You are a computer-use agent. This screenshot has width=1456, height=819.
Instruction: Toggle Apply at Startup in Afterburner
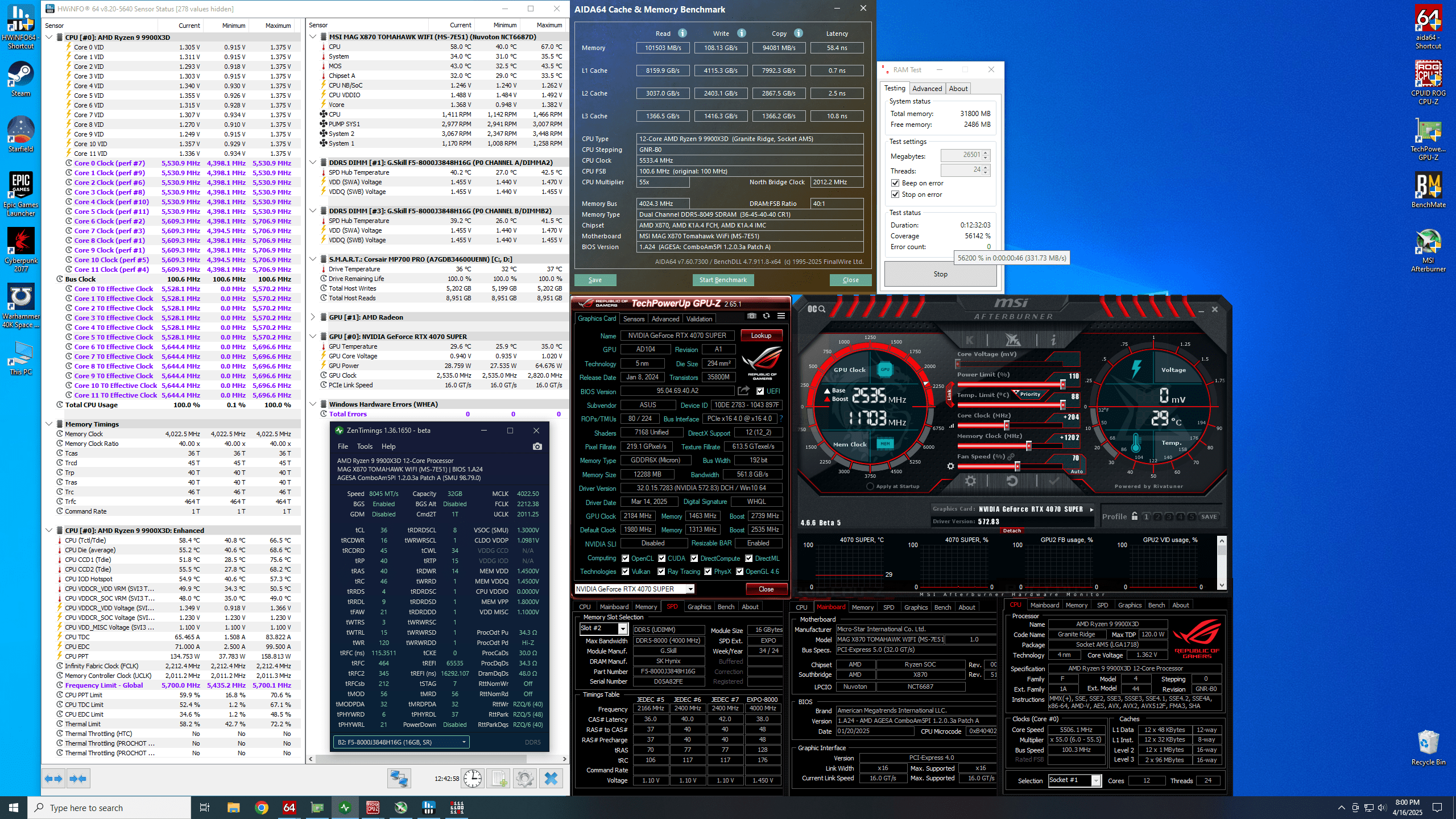[x=870, y=486]
